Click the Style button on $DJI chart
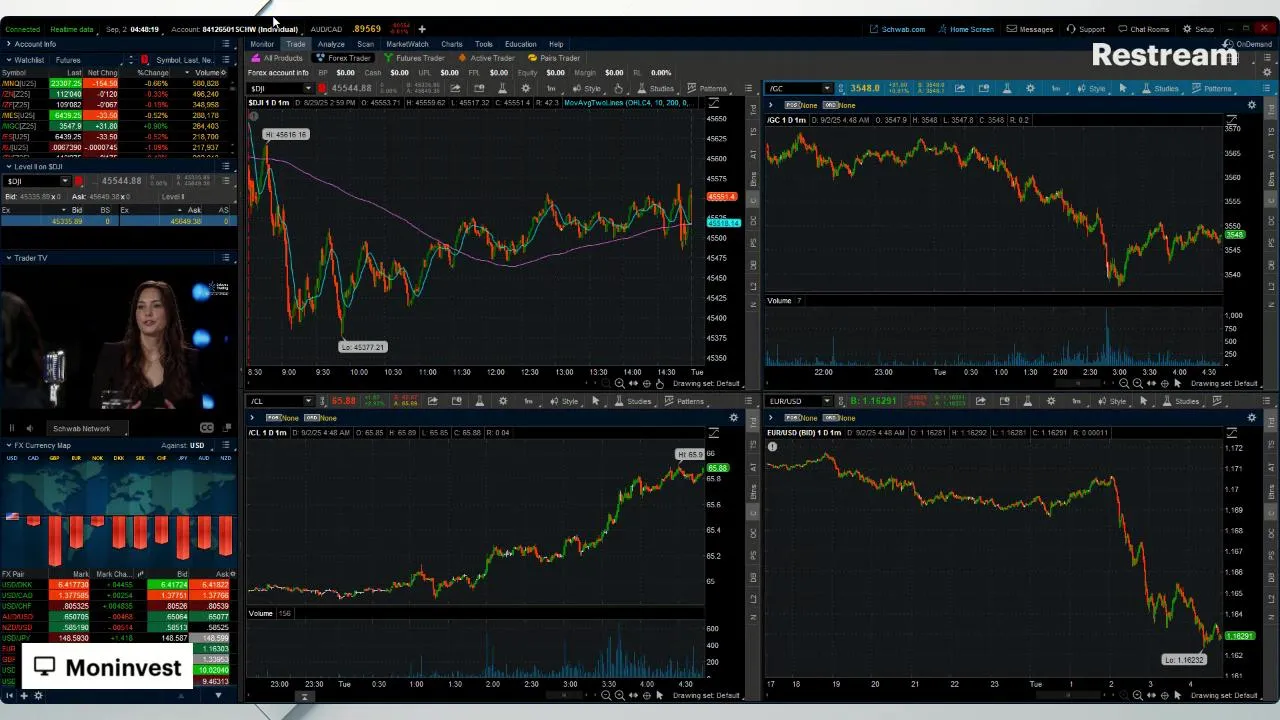 [588, 88]
